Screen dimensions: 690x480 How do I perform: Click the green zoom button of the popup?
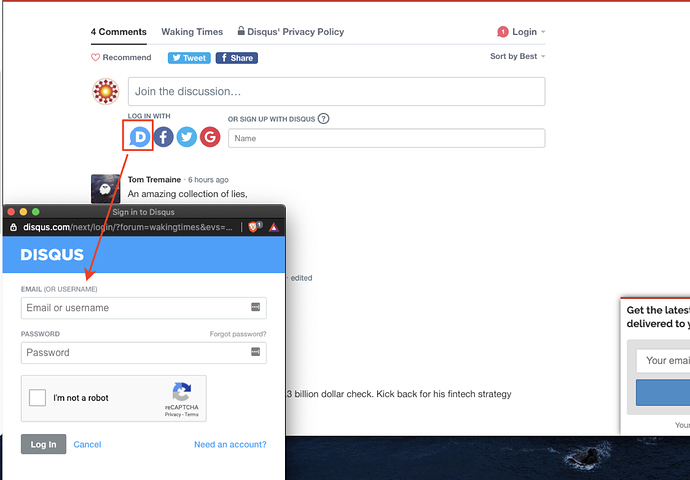click(36, 212)
